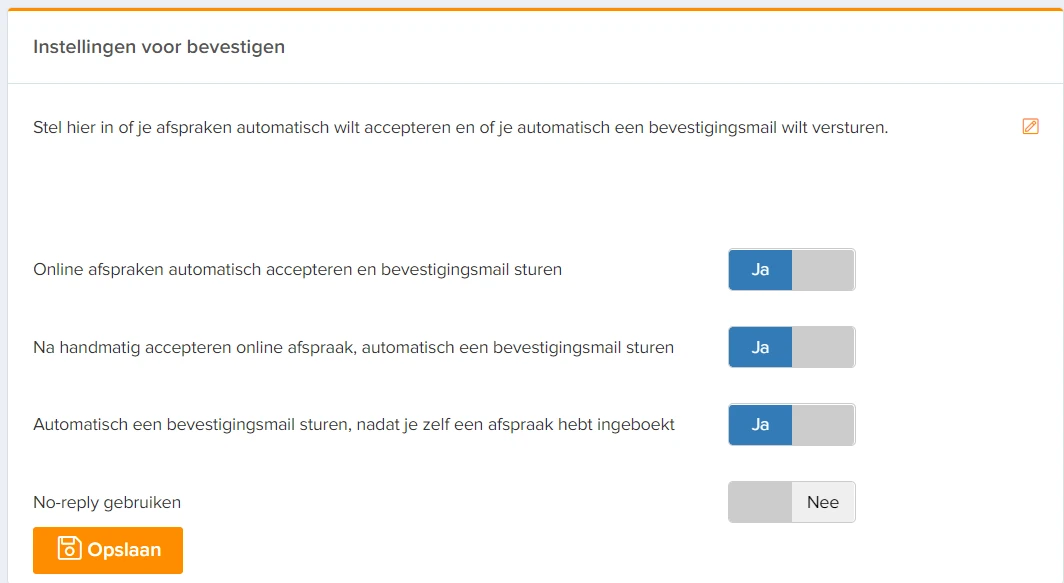1064x583 pixels.
Task: Toggle bevestigingsmail after handmatig accepteren
Action: 792,347
